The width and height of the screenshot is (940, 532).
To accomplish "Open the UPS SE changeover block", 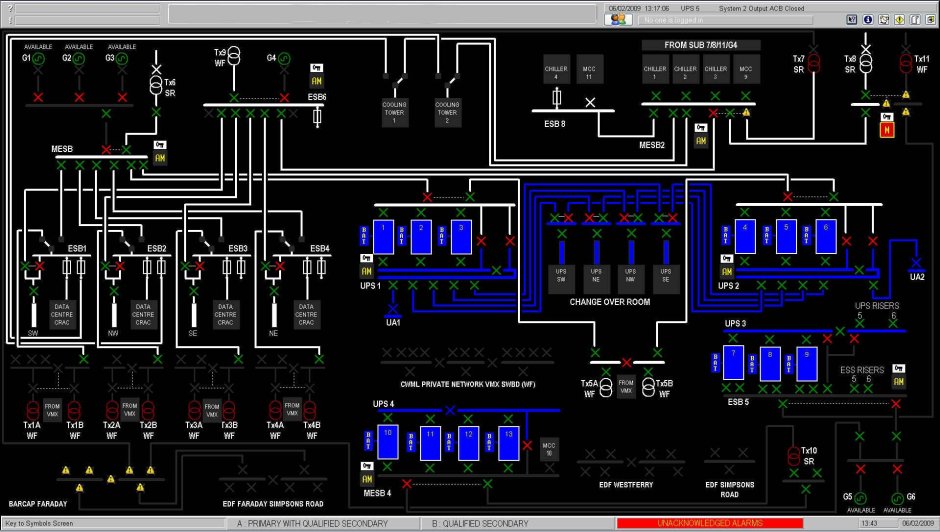I will pyautogui.click(x=666, y=279).
